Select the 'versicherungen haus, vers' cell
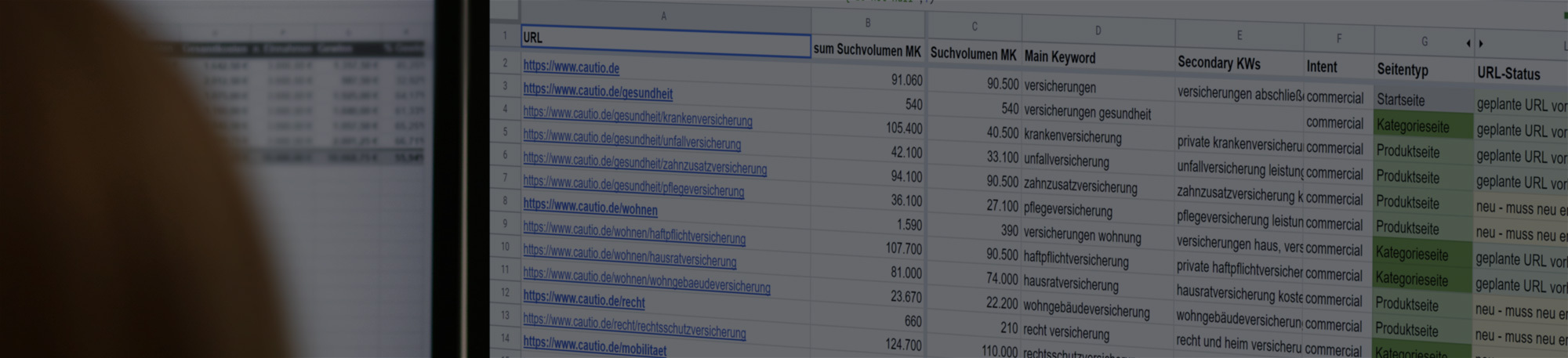 pyautogui.click(x=1239, y=245)
